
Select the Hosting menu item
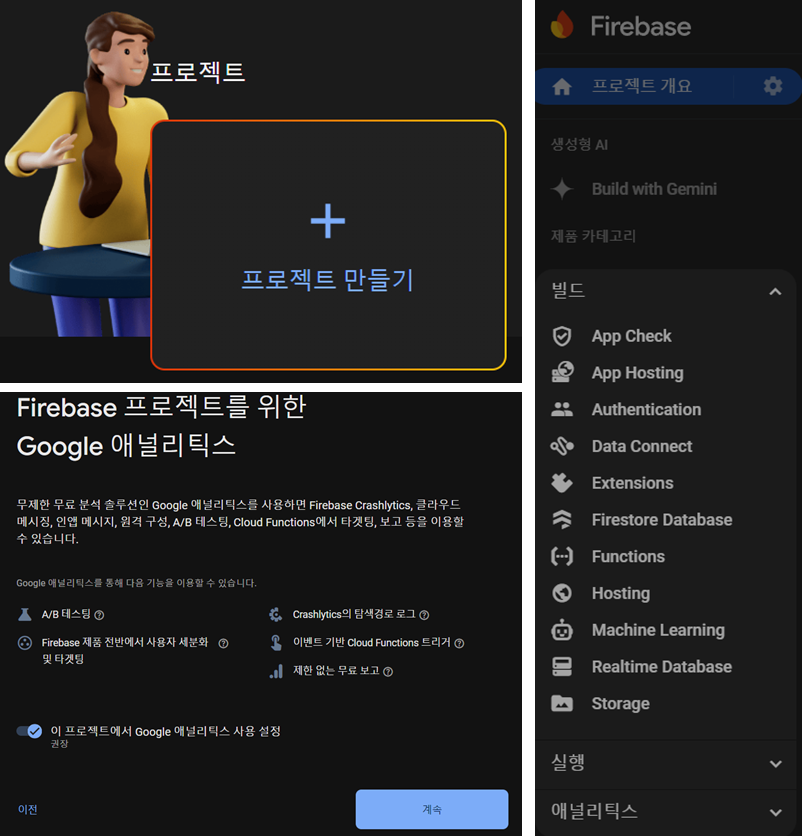pos(621,593)
